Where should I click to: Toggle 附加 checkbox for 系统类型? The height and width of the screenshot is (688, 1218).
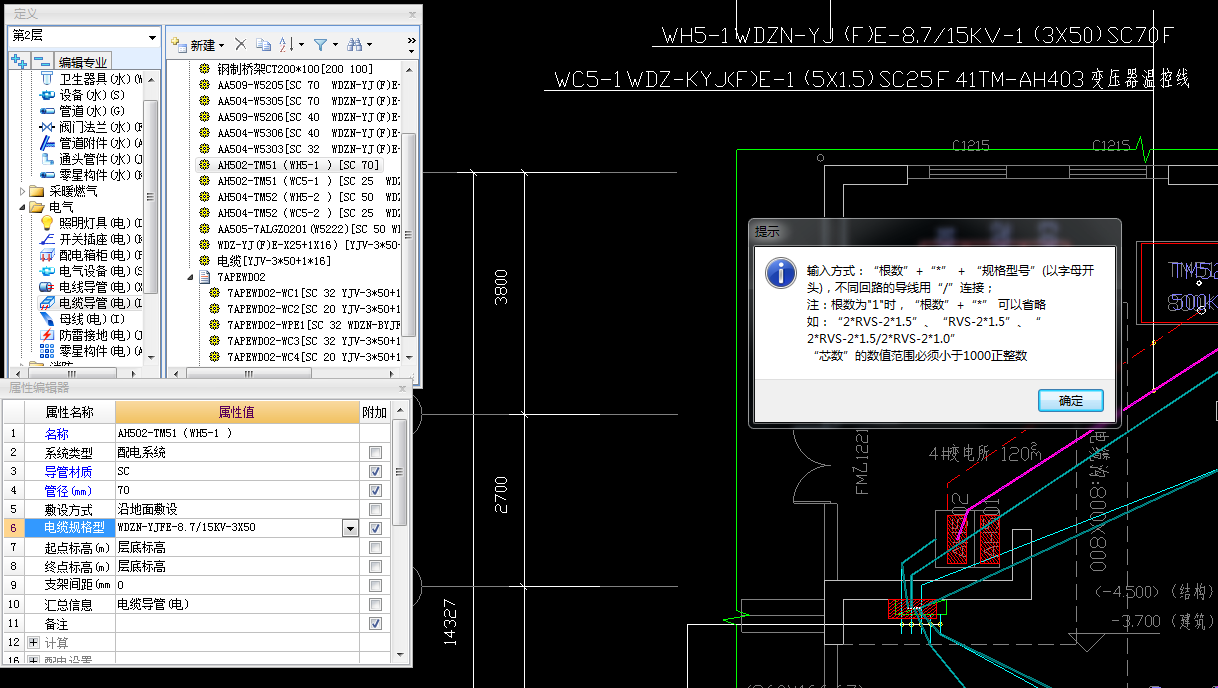tap(375, 453)
